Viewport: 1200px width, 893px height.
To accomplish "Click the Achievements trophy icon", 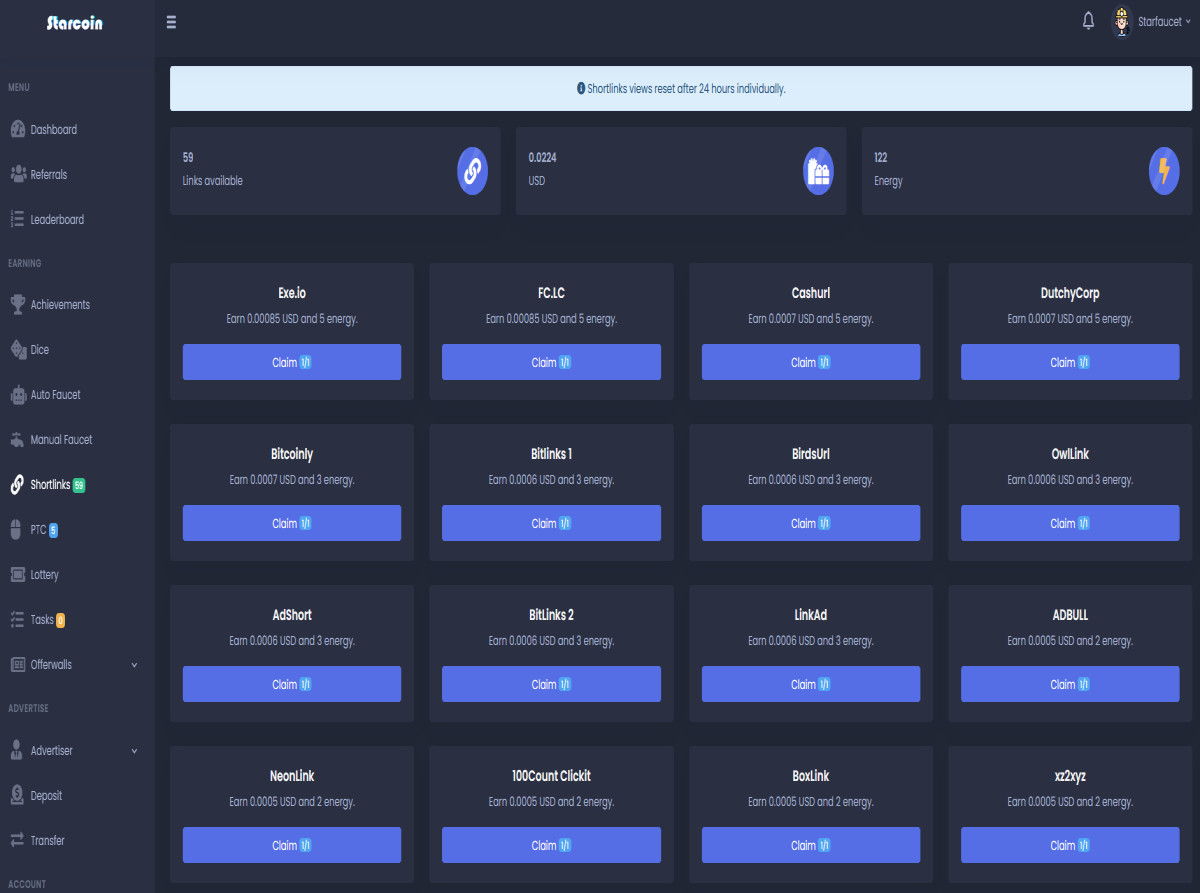I will (x=17, y=304).
